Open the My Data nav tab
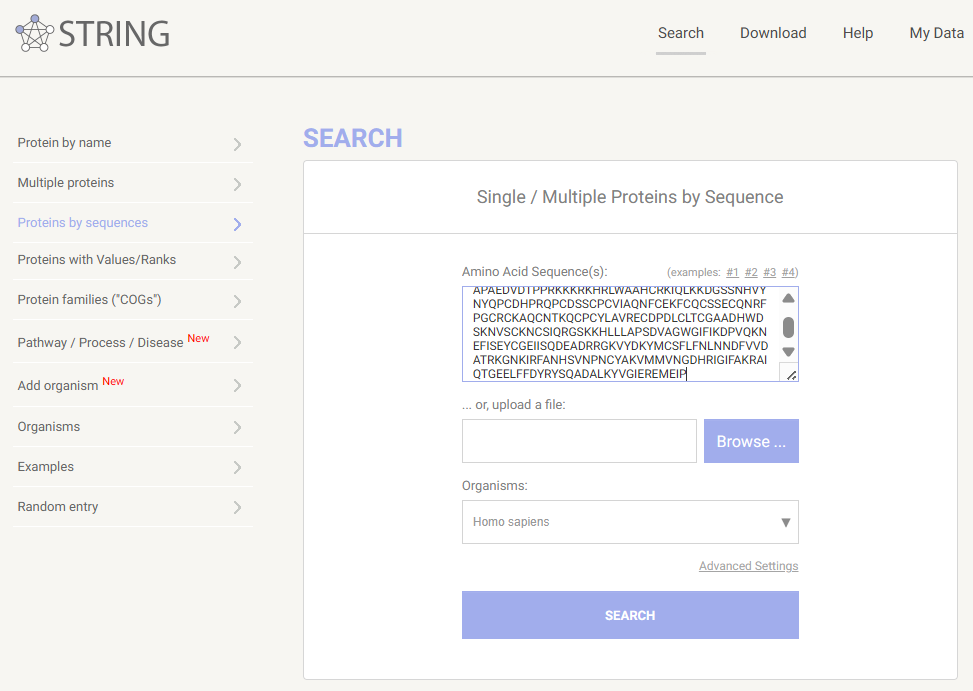The width and height of the screenshot is (973, 691). click(x=936, y=33)
